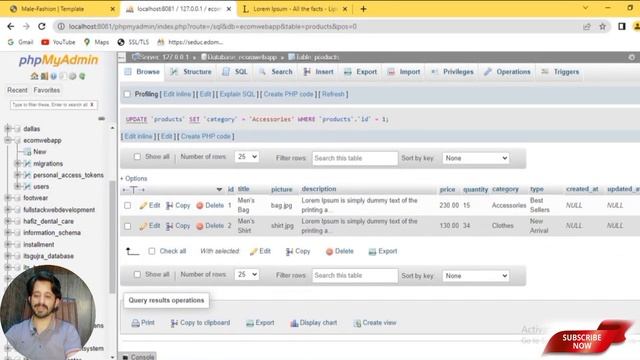Enable the upper Show all checkbox

coord(137,156)
